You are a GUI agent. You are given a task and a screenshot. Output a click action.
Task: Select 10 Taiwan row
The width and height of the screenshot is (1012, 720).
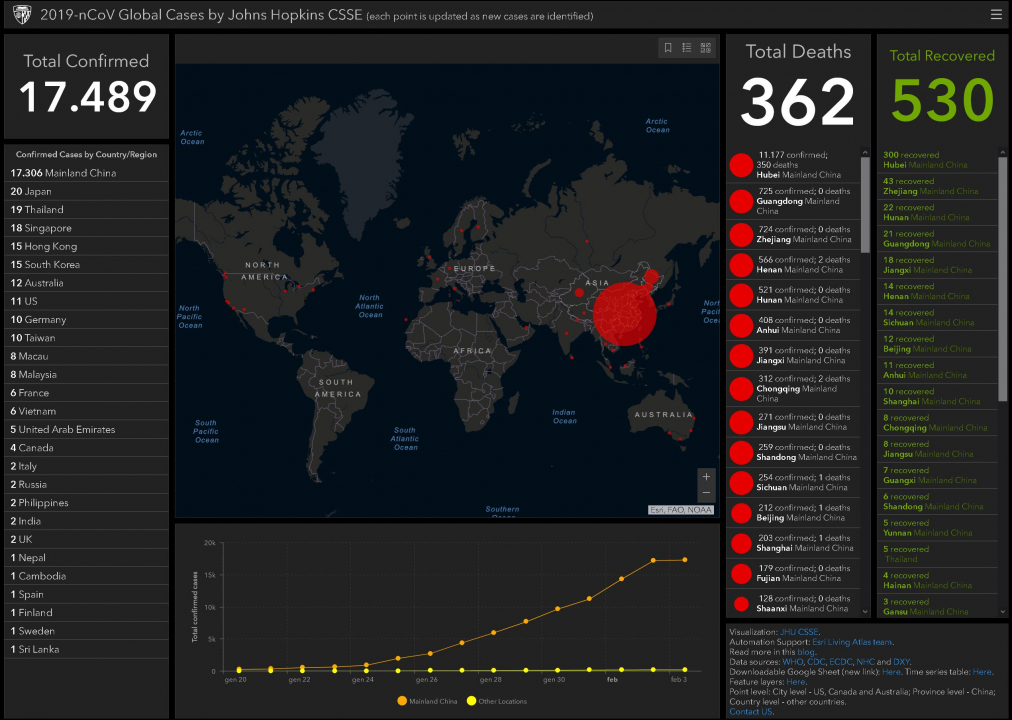point(86,337)
